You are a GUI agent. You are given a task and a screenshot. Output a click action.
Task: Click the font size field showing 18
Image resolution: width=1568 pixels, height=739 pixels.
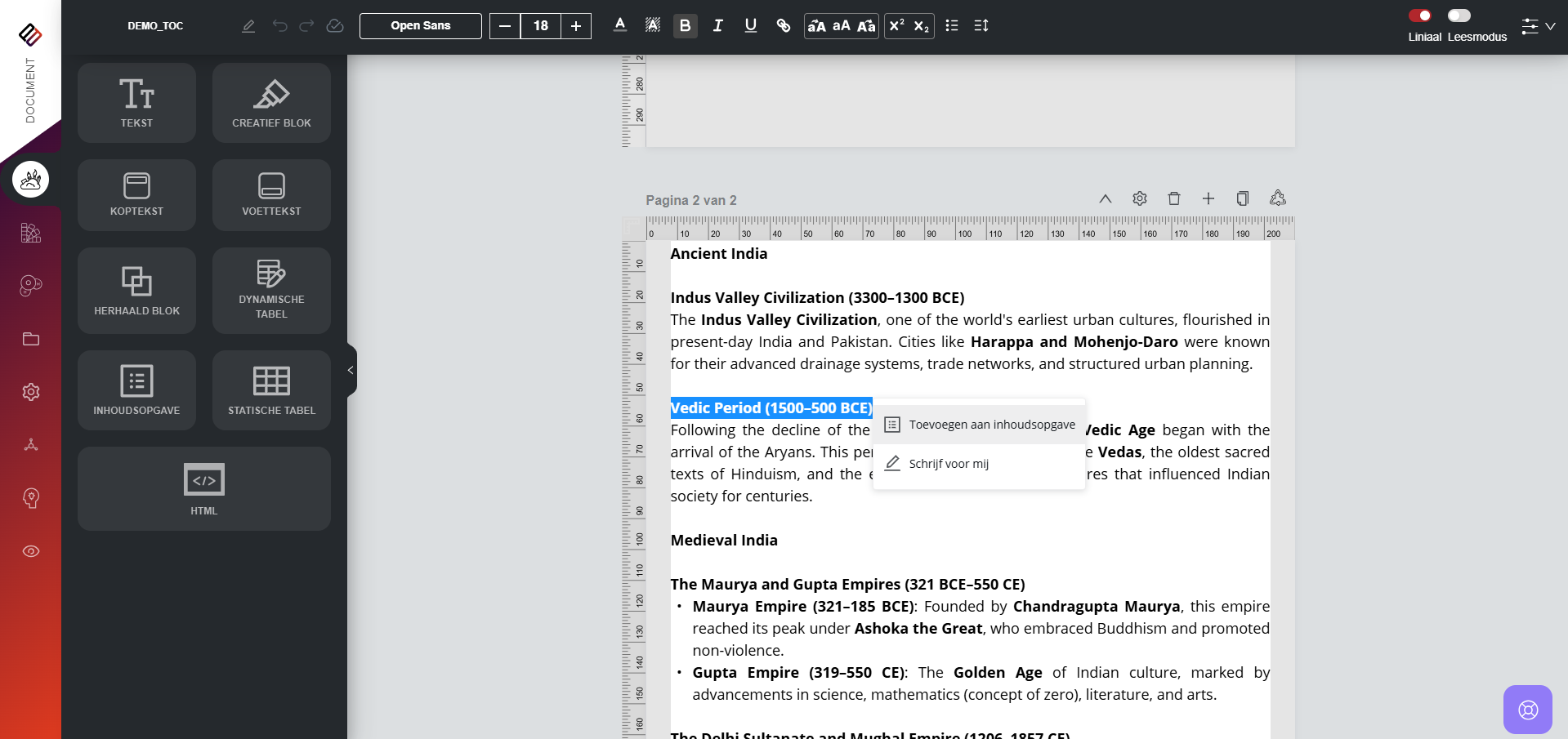540,25
